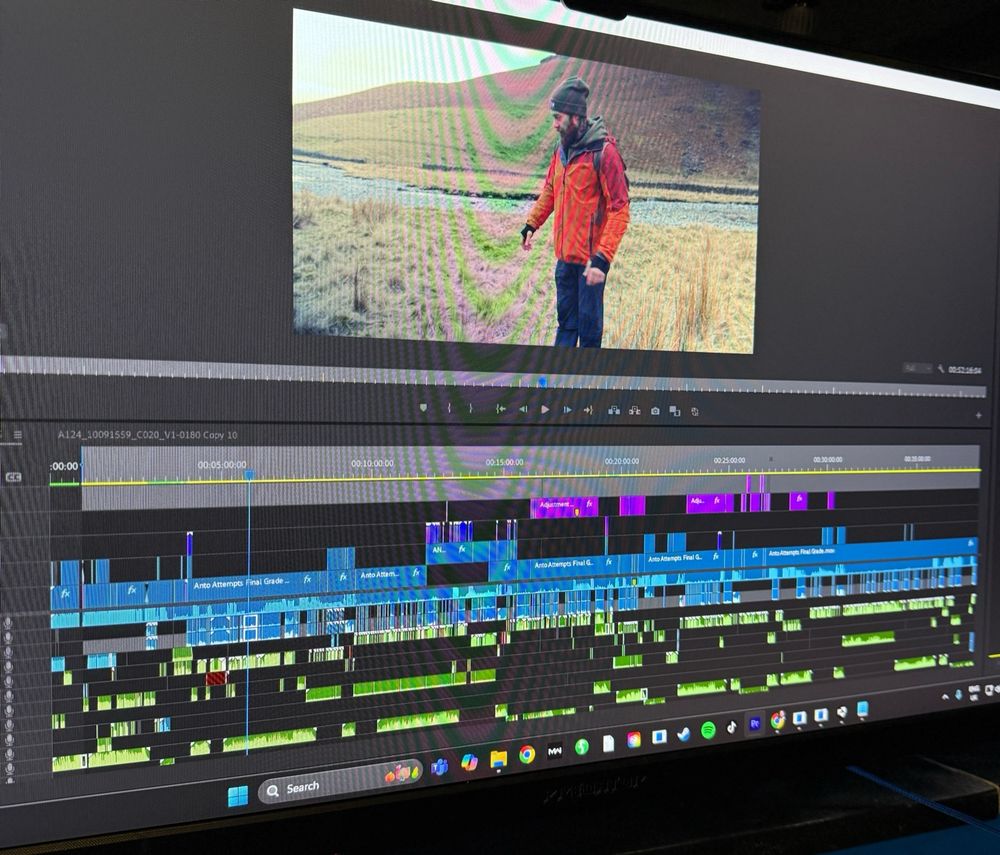This screenshot has height=855, width=1000.
Task: Click the Mark Out bracket button
Action: tap(471, 408)
